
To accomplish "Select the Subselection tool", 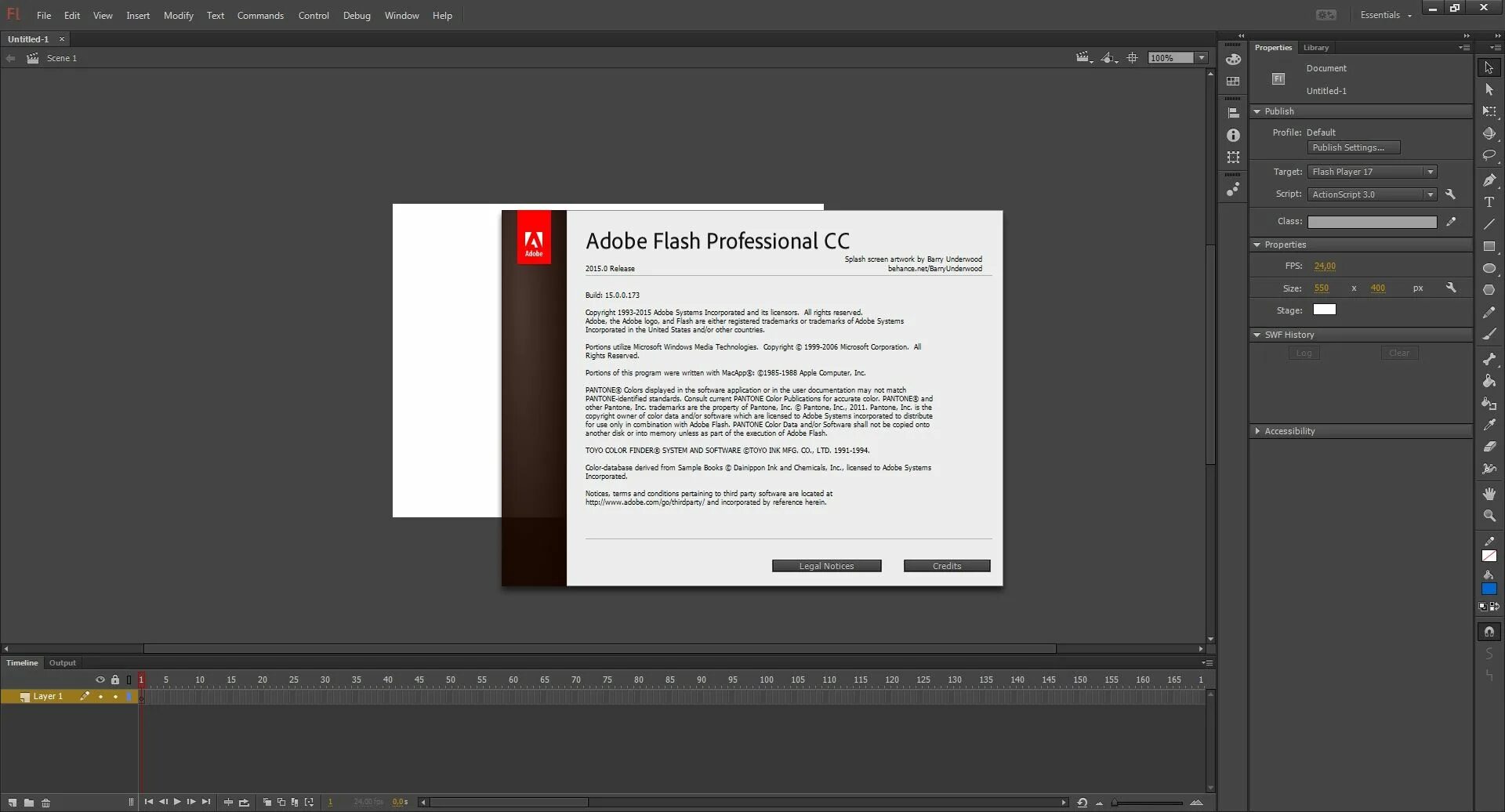I will point(1489,90).
